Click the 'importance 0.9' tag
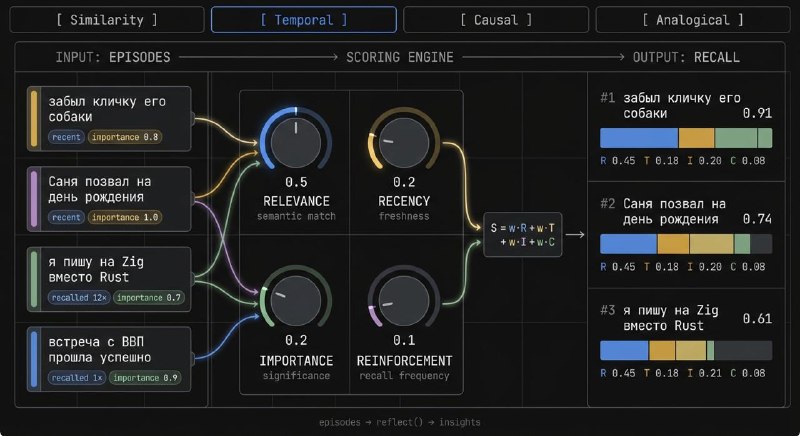This screenshot has height=436, width=800. [x=145, y=378]
